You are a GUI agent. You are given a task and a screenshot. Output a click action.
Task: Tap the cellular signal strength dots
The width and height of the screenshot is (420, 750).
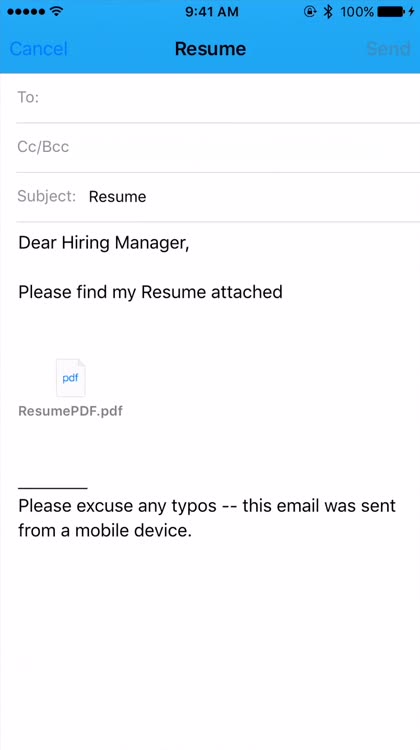(26, 12)
